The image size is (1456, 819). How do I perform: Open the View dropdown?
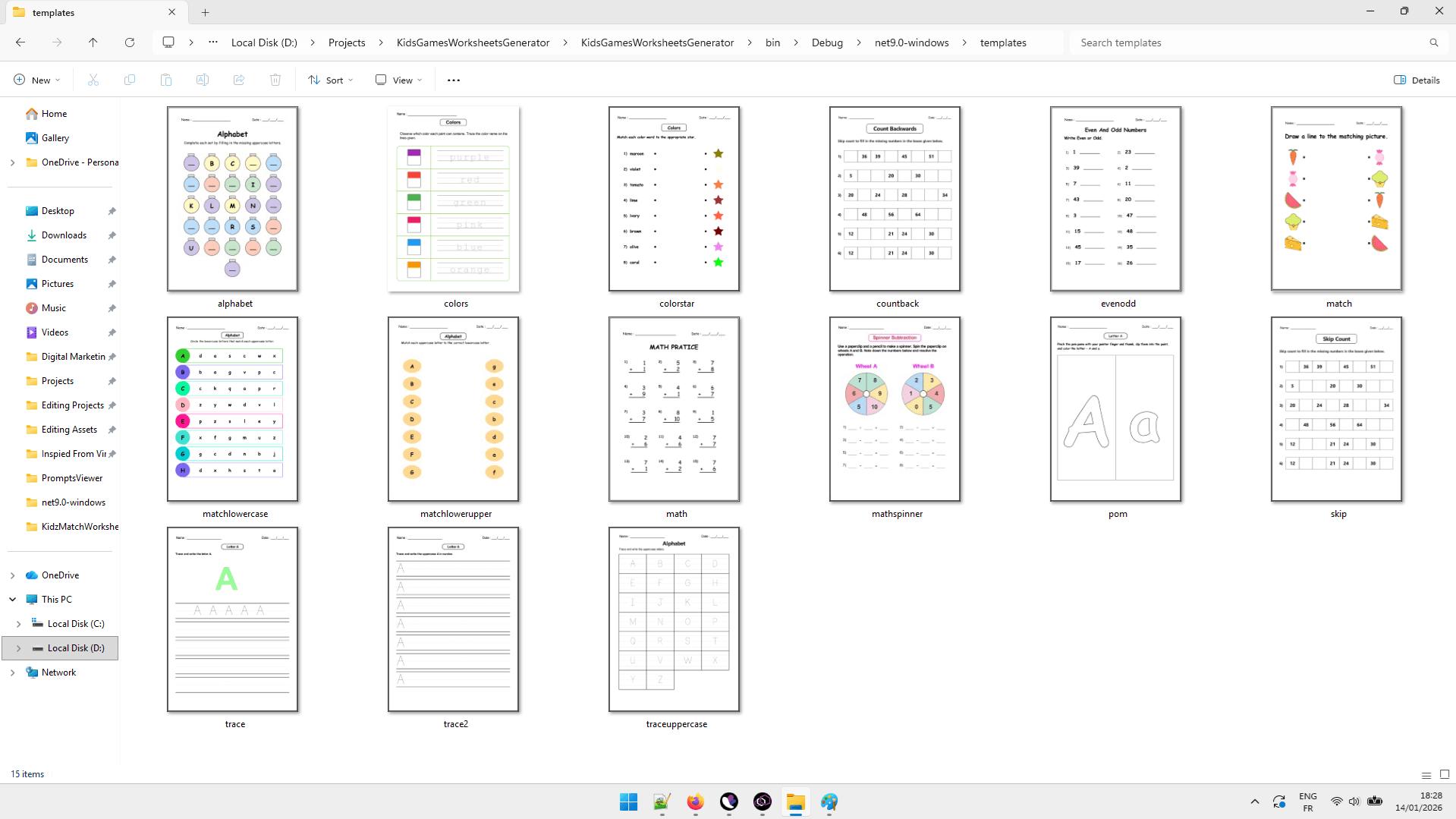[397, 80]
